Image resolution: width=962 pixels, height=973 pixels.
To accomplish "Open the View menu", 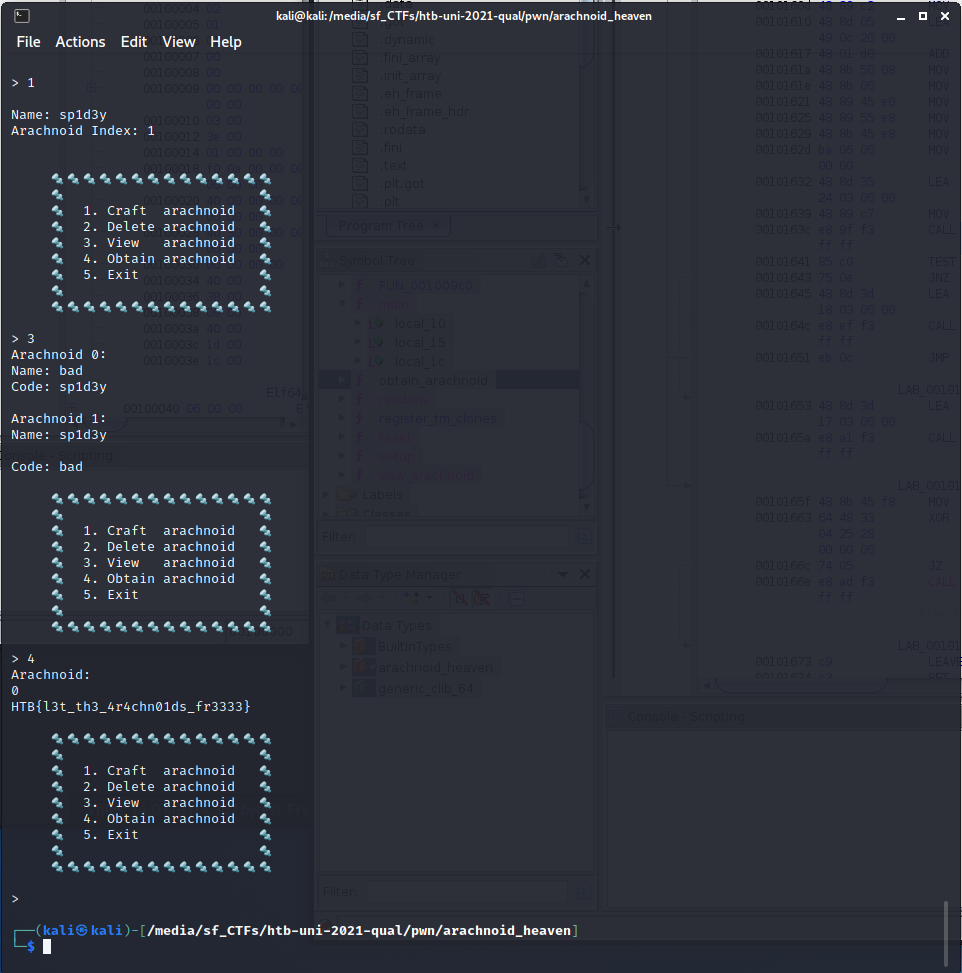I will (179, 42).
